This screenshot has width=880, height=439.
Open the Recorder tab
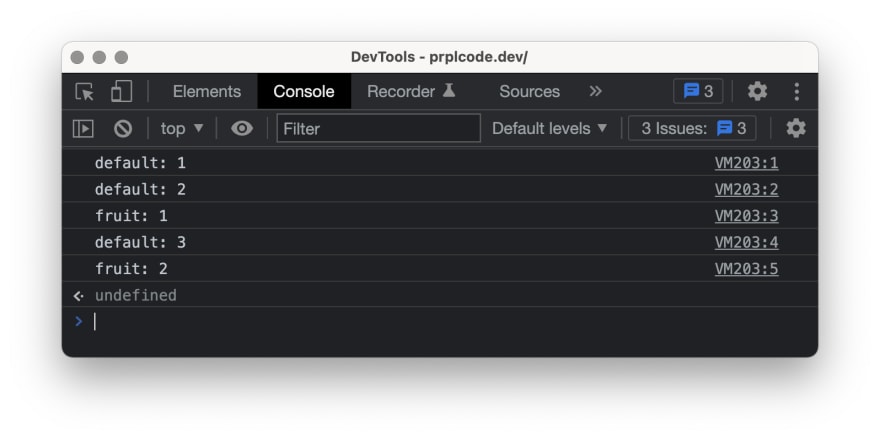tap(411, 92)
